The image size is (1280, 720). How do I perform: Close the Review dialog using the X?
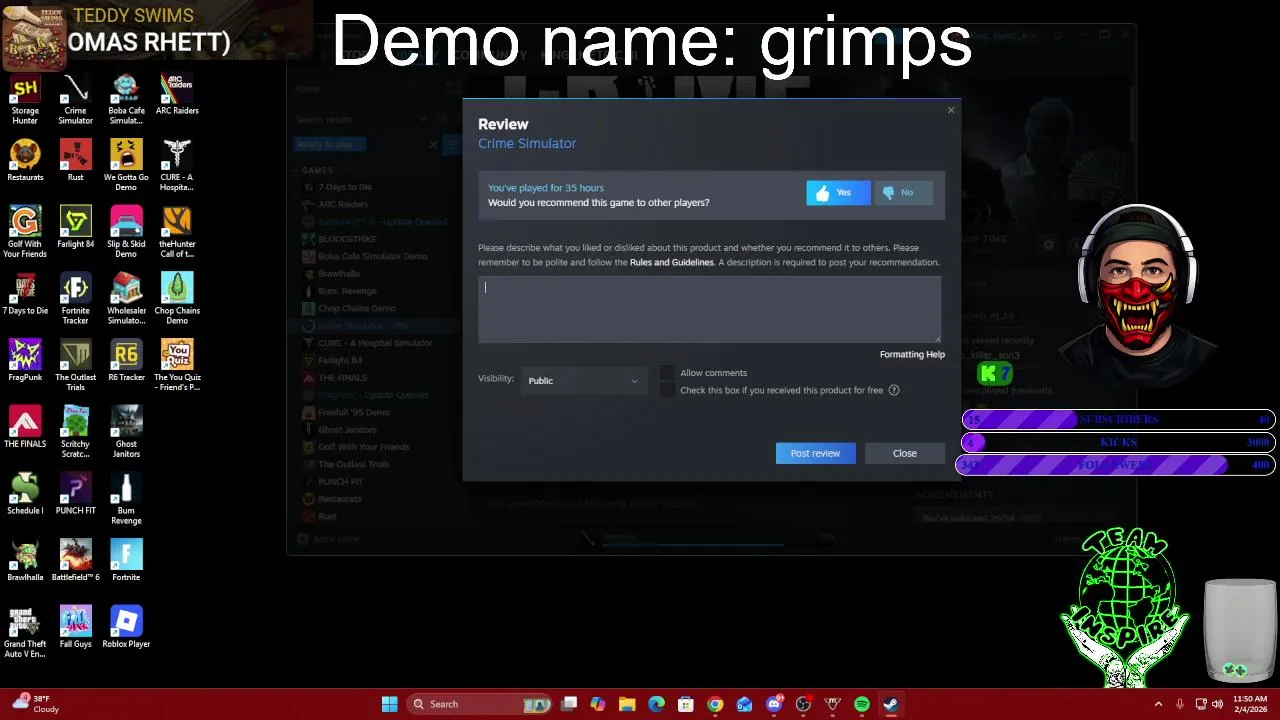(x=951, y=110)
